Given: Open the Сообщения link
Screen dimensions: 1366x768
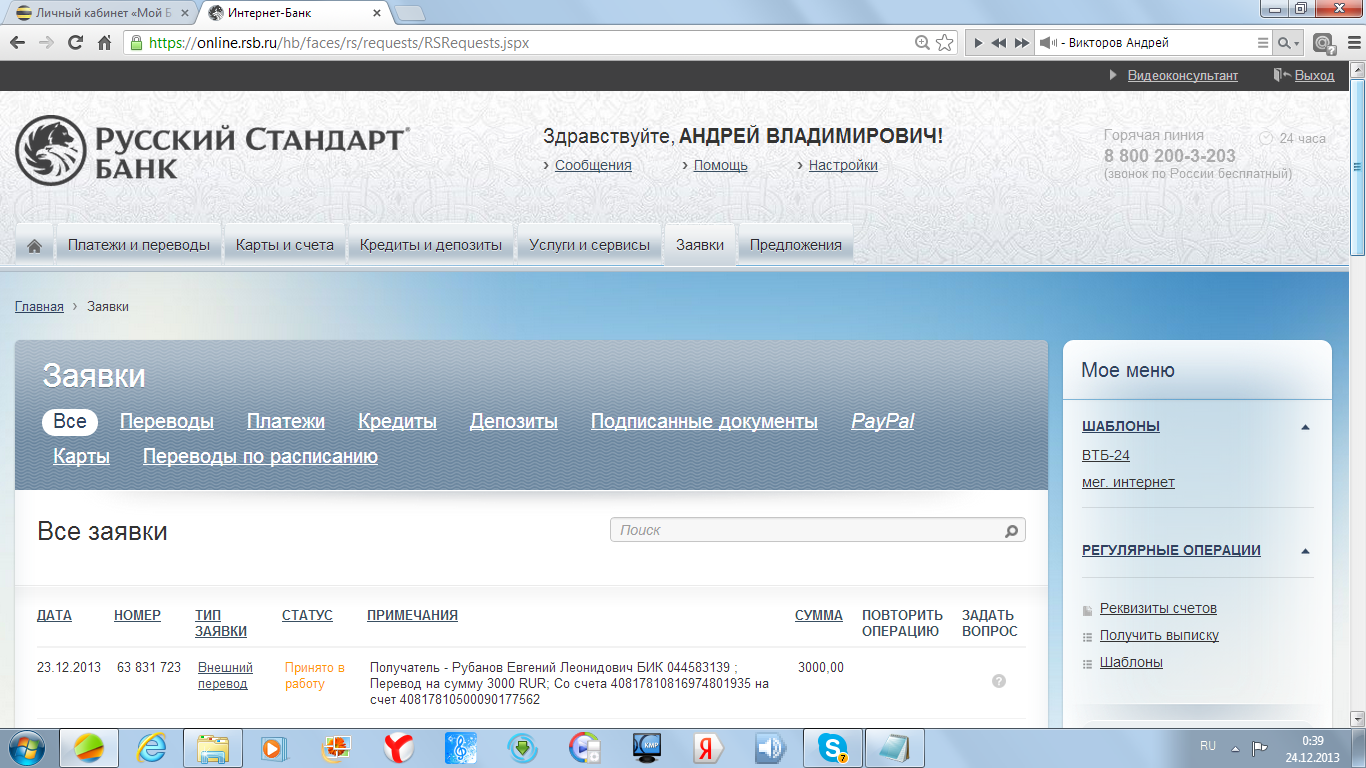Looking at the screenshot, I should [593, 165].
